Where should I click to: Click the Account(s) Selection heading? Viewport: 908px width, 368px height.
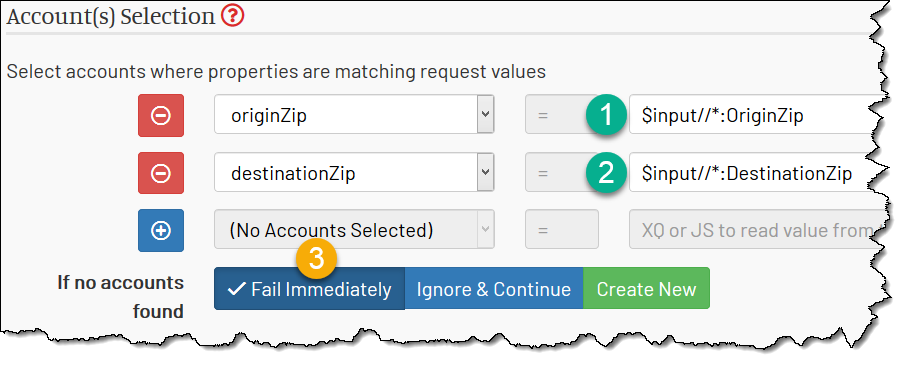coord(111,16)
